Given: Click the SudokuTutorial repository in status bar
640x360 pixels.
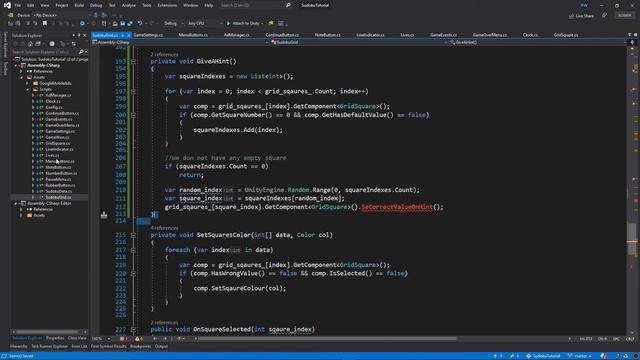Looking at the screenshot, I should coord(543,356).
